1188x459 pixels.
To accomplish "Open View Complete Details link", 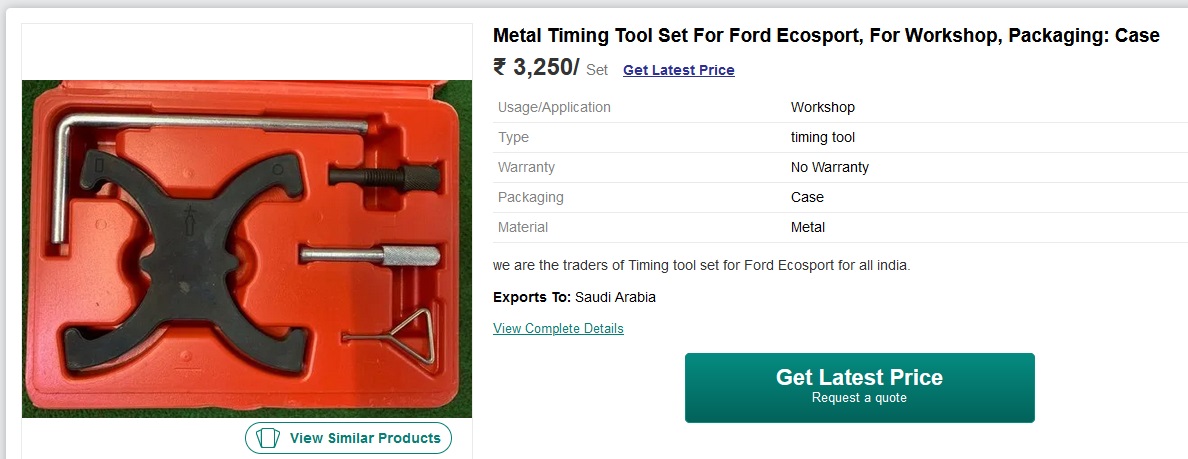I will 558,328.
